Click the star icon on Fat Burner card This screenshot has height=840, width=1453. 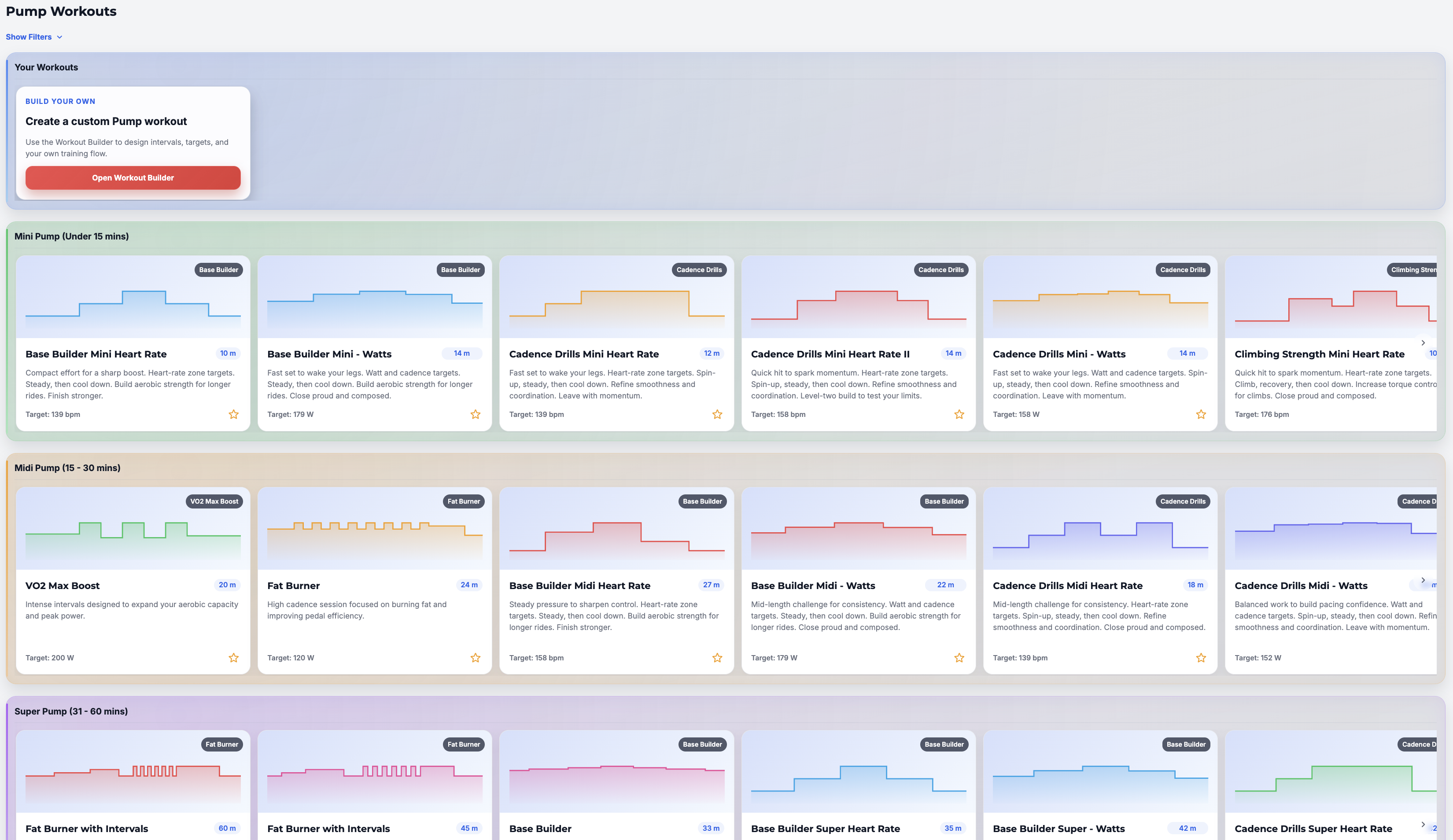(x=475, y=658)
